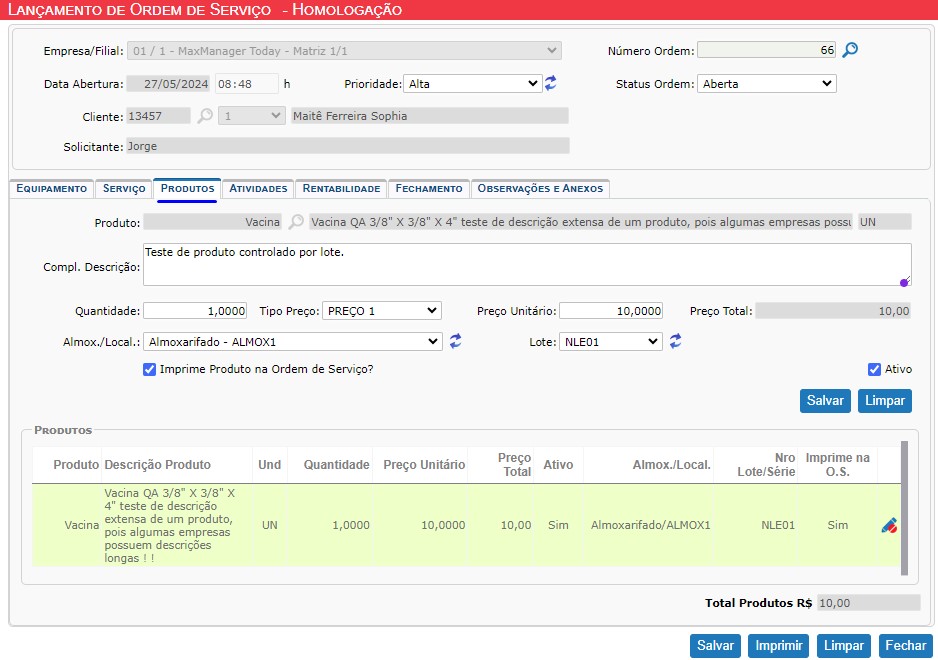Click the client name Maitê Ferreira Sophia
The height and width of the screenshot is (660, 938).
[430, 116]
